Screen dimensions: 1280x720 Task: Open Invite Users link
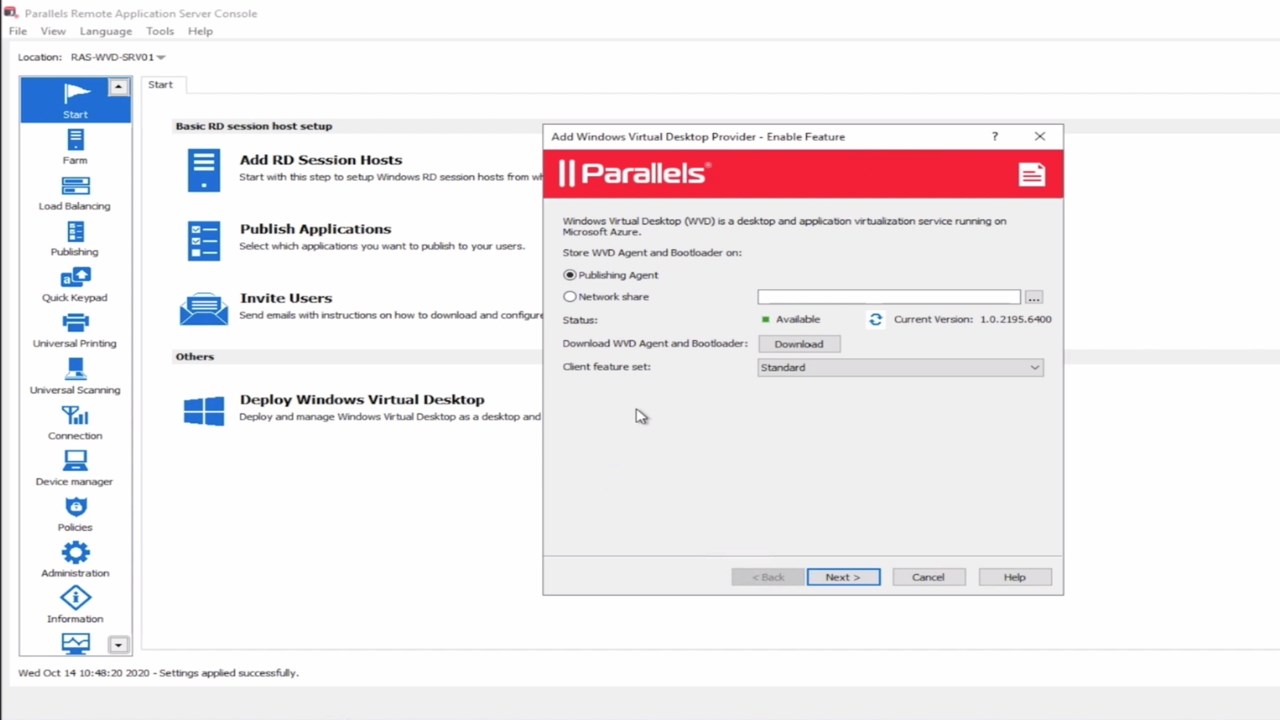(286, 298)
